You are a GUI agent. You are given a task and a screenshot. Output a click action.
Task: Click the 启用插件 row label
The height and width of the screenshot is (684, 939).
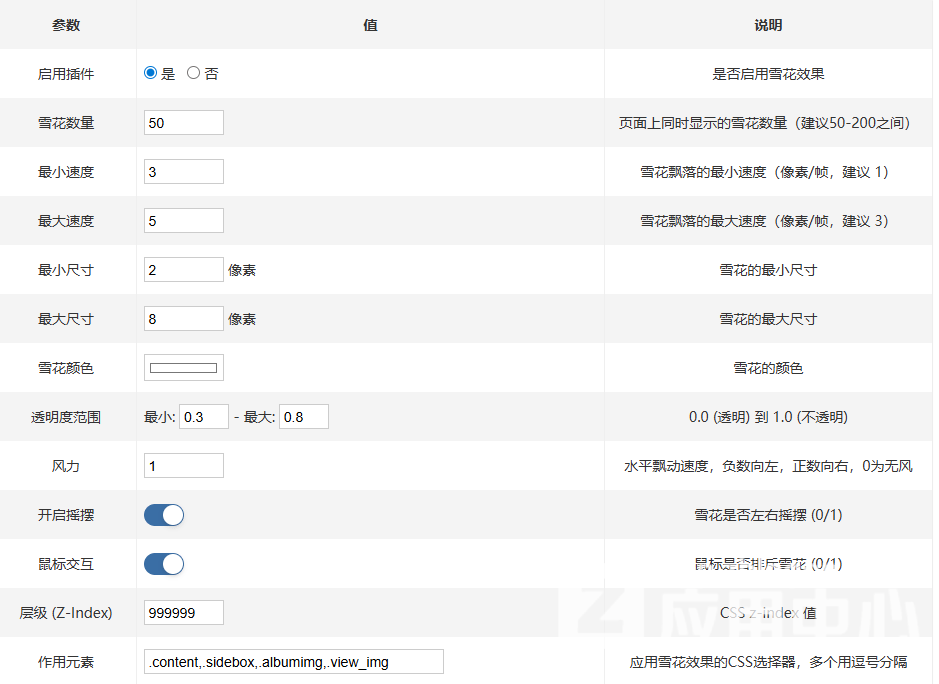(x=66, y=74)
